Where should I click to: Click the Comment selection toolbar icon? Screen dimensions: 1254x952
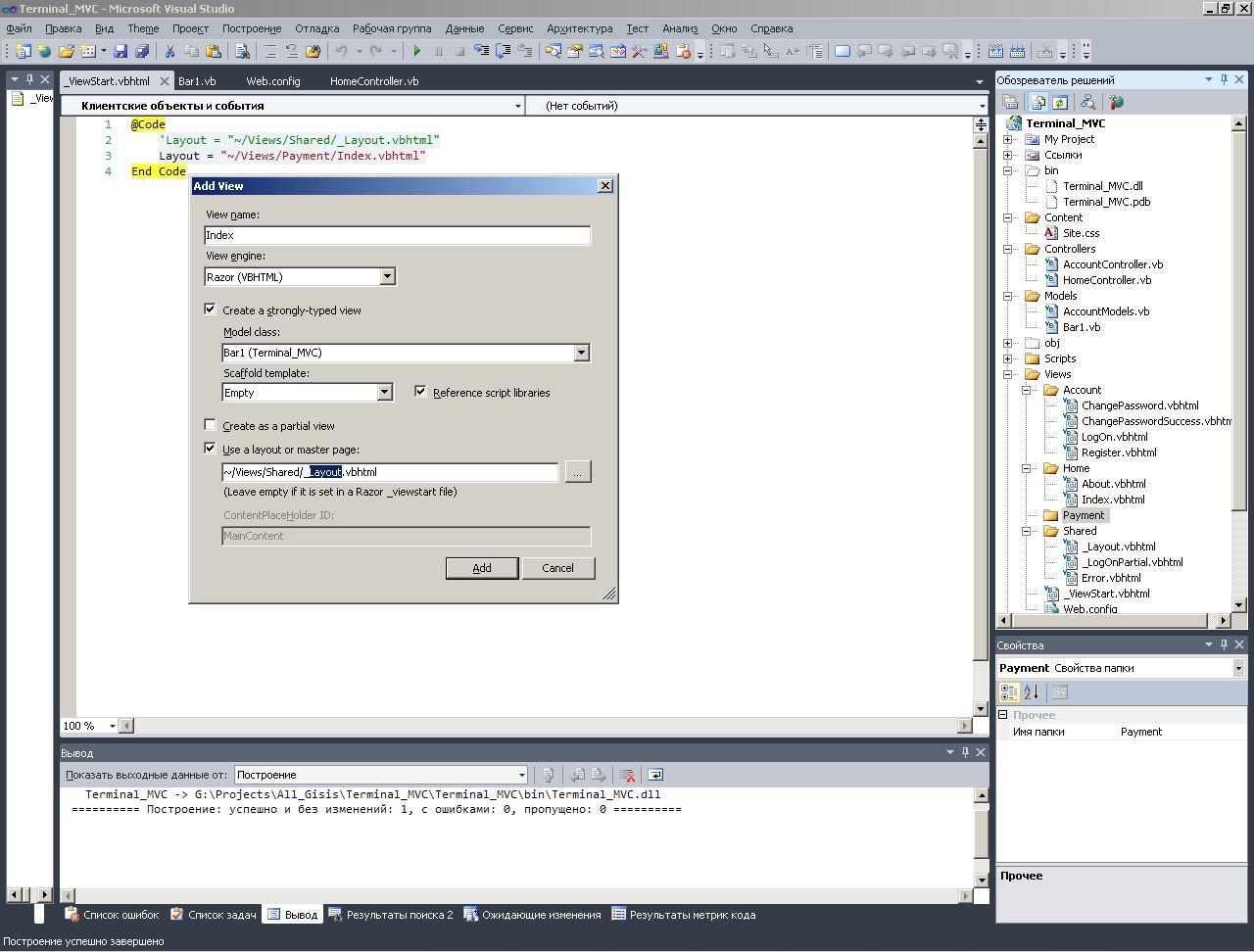[x=270, y=51]
